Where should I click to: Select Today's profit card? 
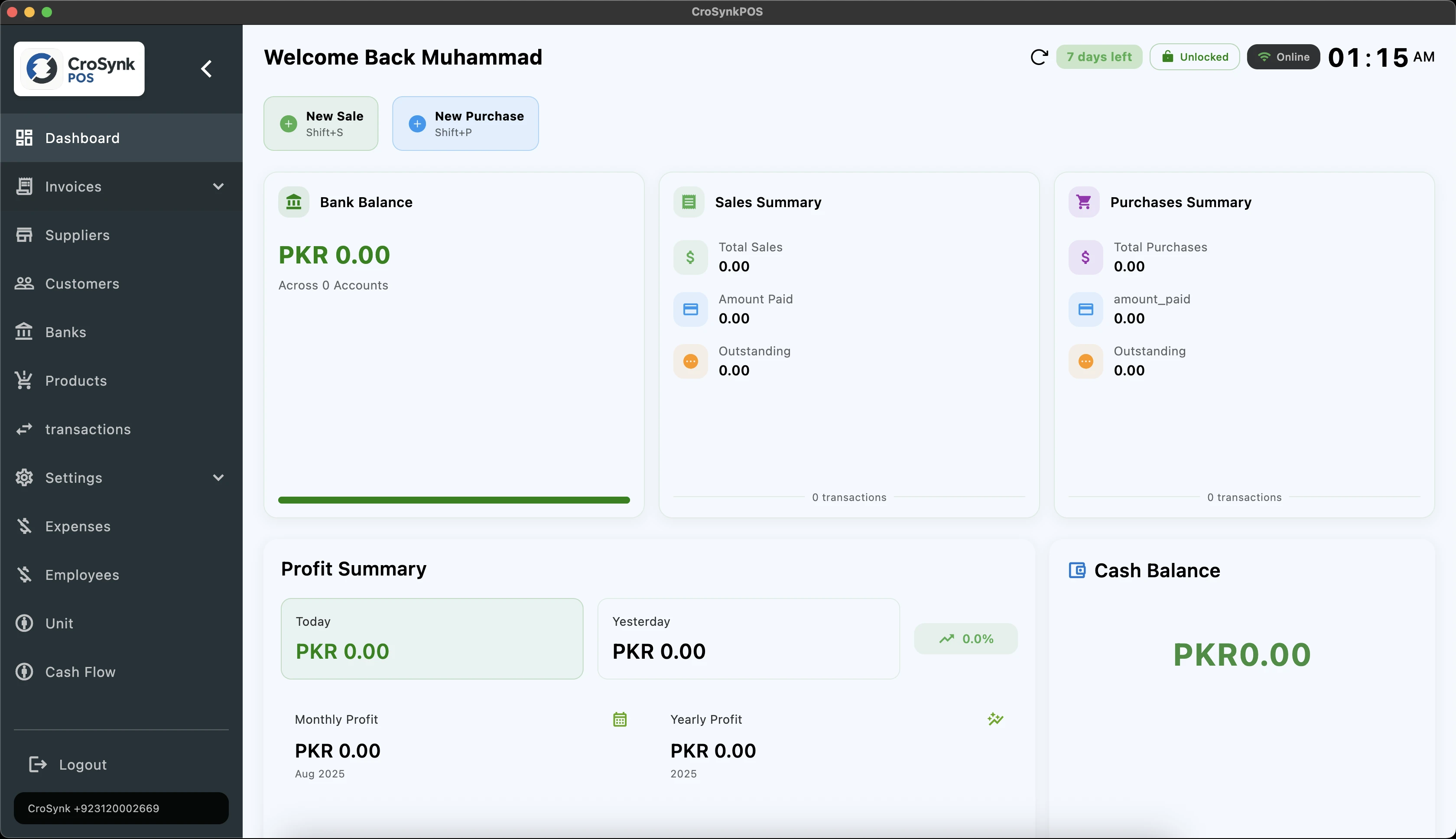click(432, 638)
